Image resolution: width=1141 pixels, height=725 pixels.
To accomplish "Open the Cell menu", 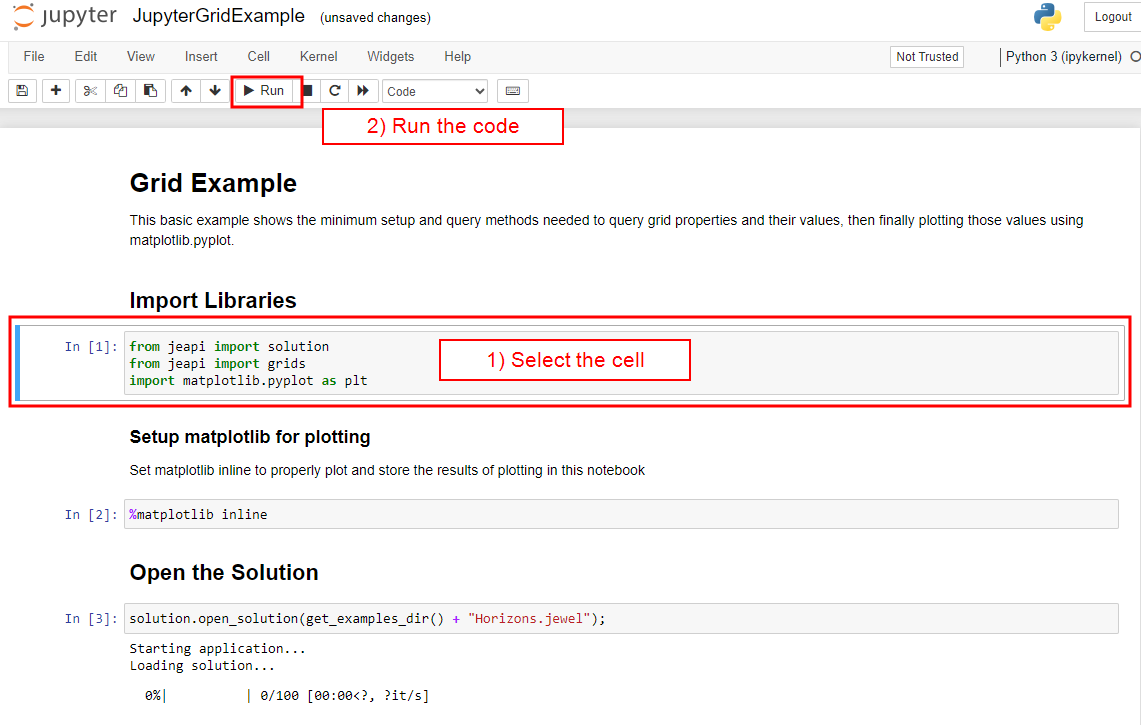I will 259,57.
